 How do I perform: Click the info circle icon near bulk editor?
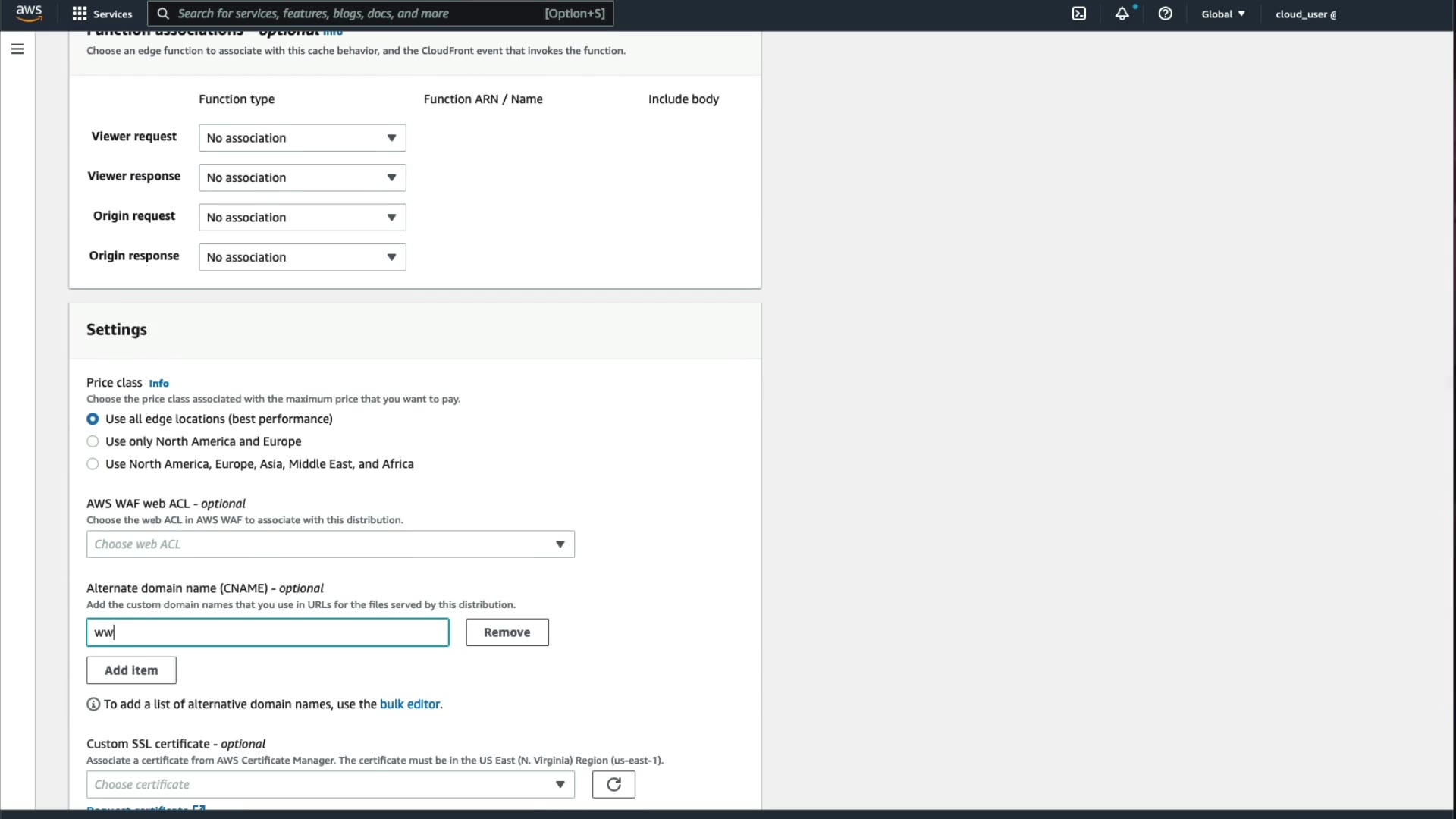pyautogui.click(x=93, y=704)
